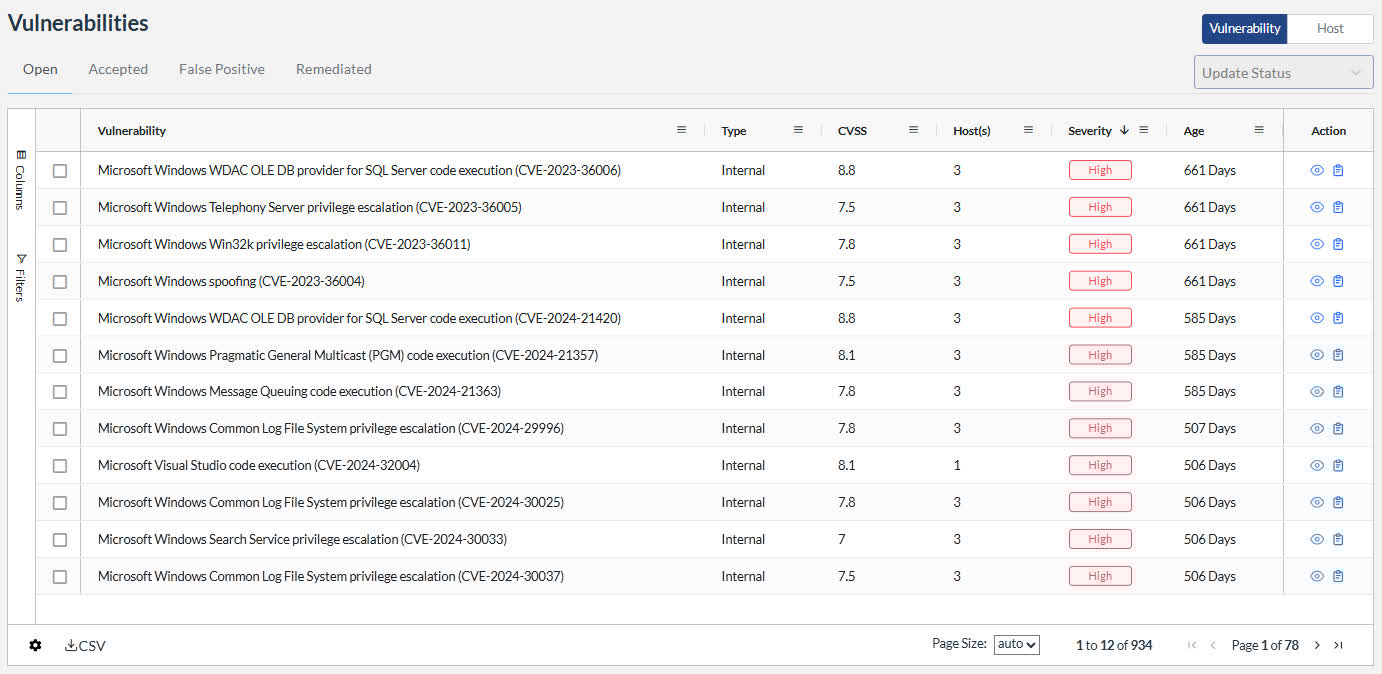Open the CVSS column menu icon
Screen dimensions: 1382x674
point(913,130)
